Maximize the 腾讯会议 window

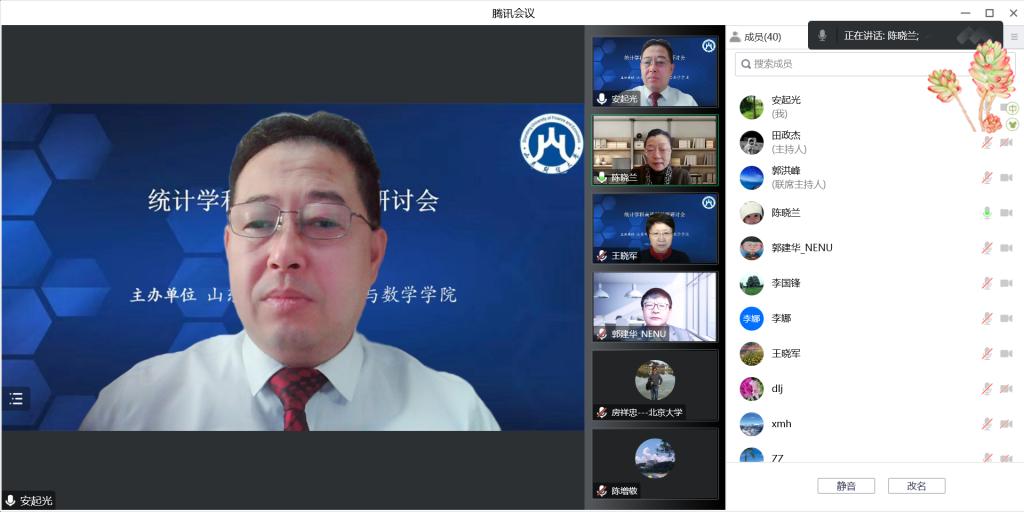[x=989, y=13]
